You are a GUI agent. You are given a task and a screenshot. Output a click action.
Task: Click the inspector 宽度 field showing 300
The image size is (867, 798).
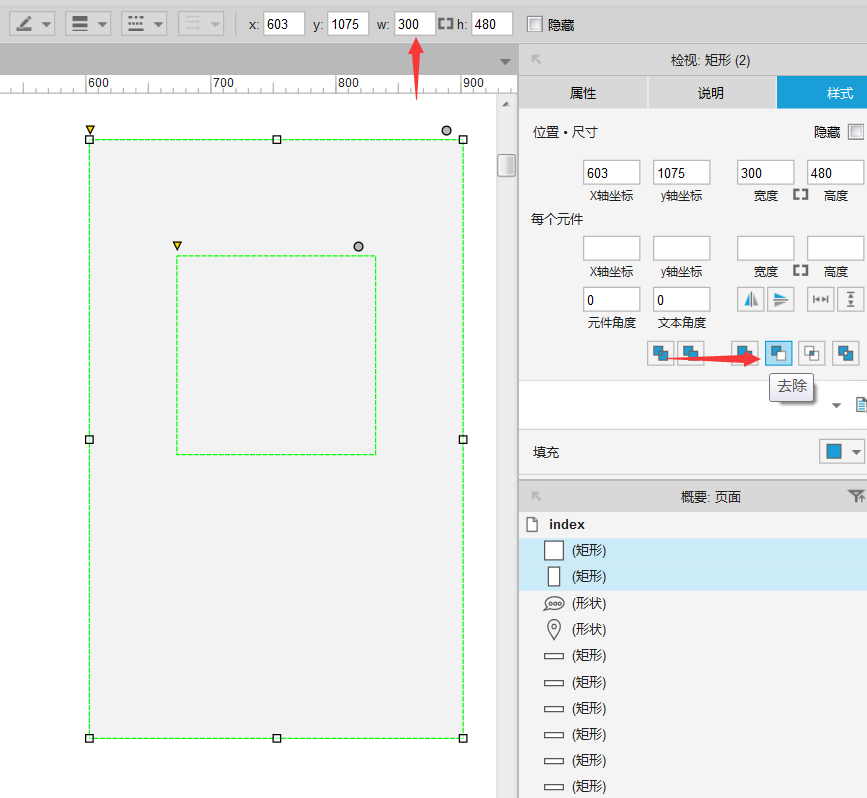765,173
